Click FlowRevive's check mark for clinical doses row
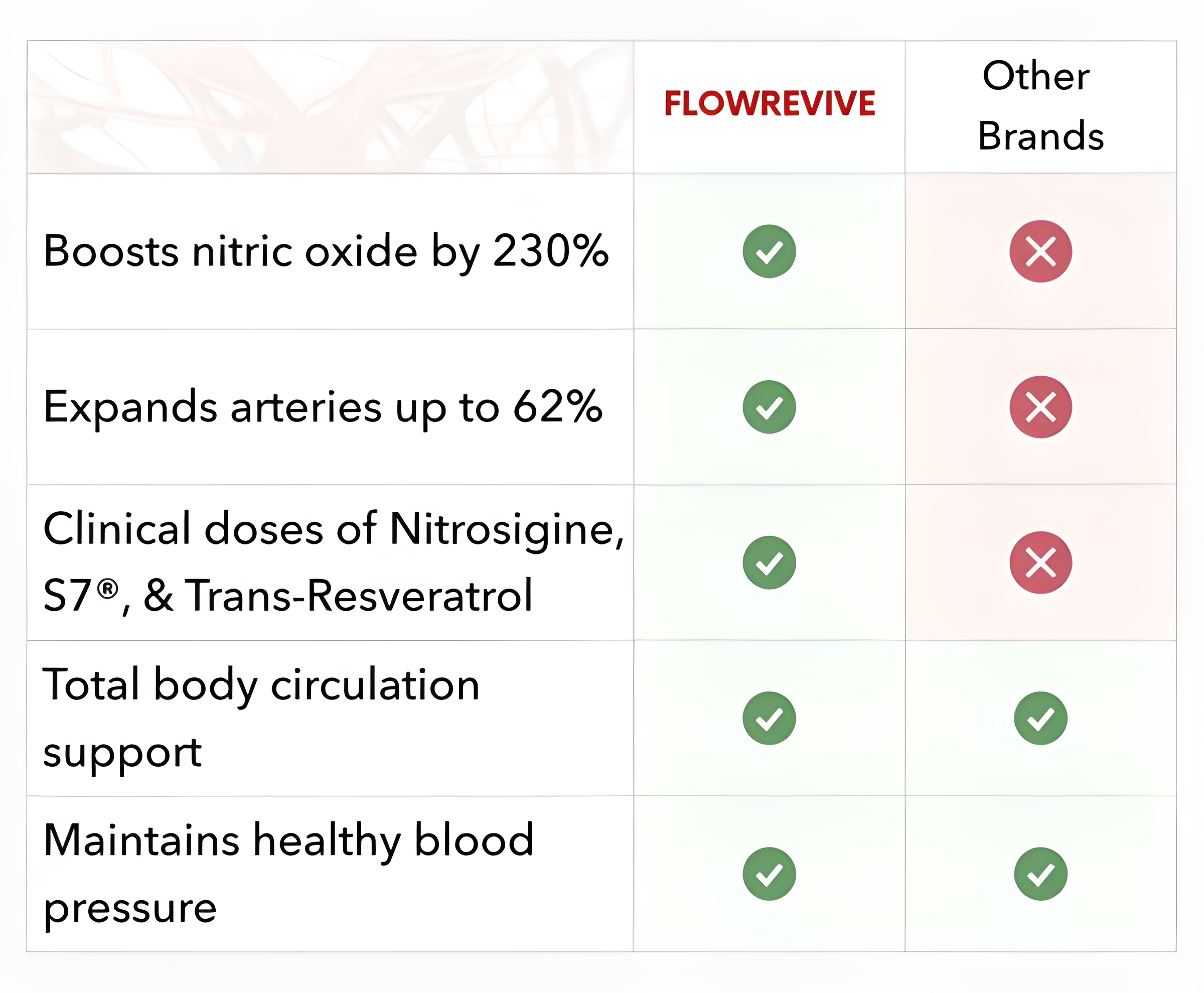Image resolution: width=1204 pixels, height=993 pixels. pyautogui.click(x=769, y=562)
